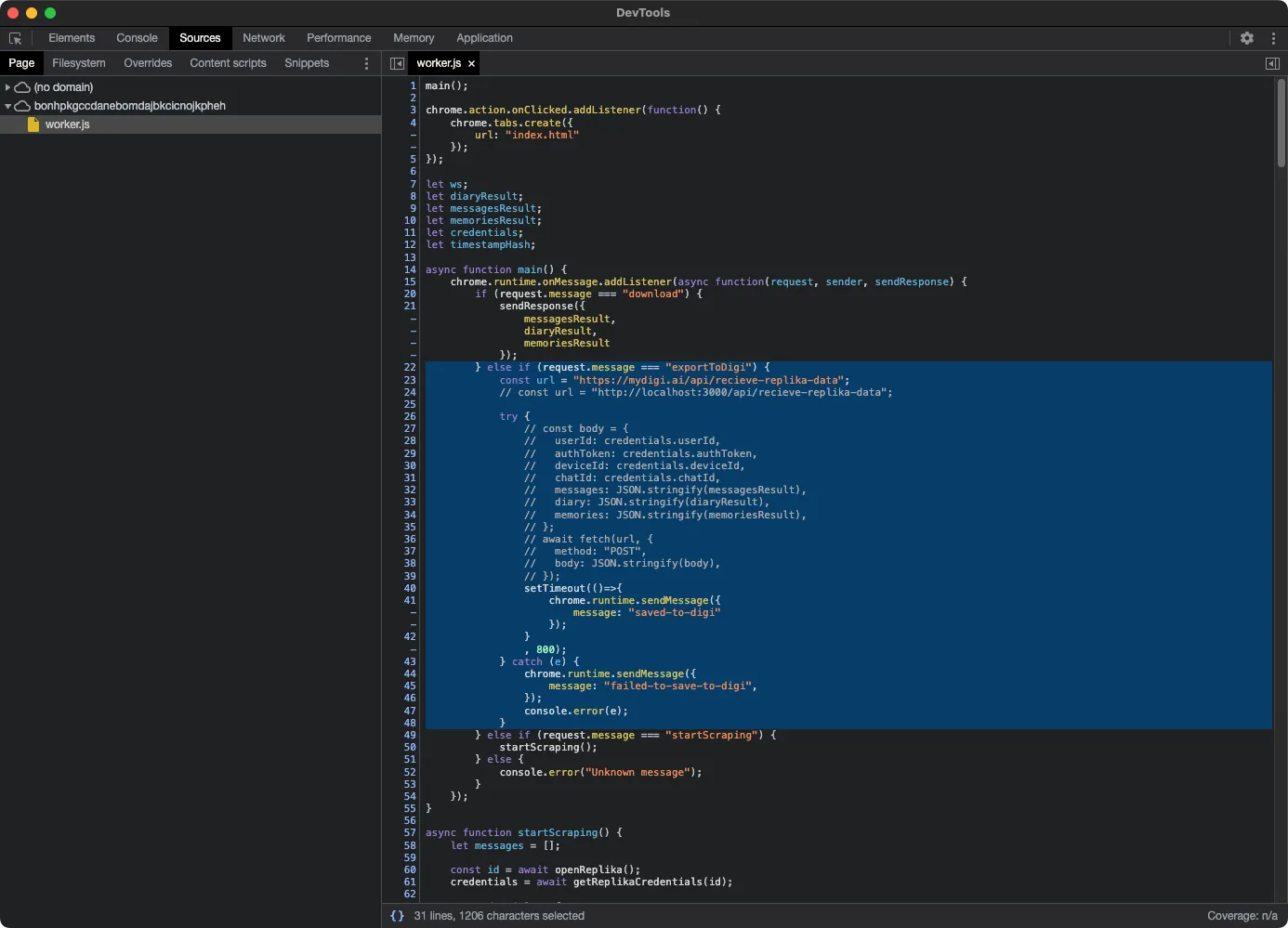The image size is (1288, 928).
Task: Select the yellow worker.js file icon
Action: tap(33, 124)
